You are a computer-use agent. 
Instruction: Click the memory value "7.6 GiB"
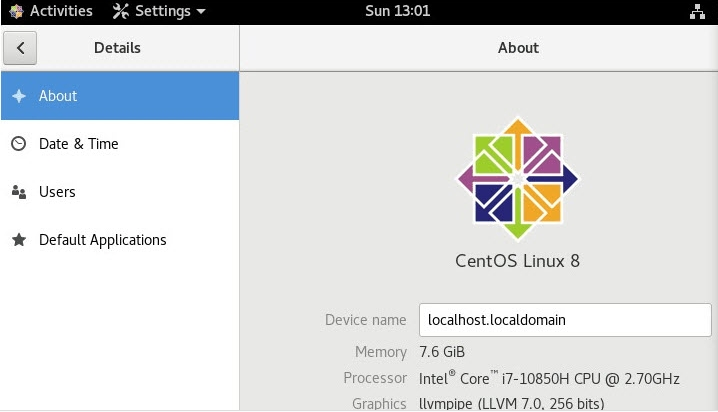click(442, 352)
